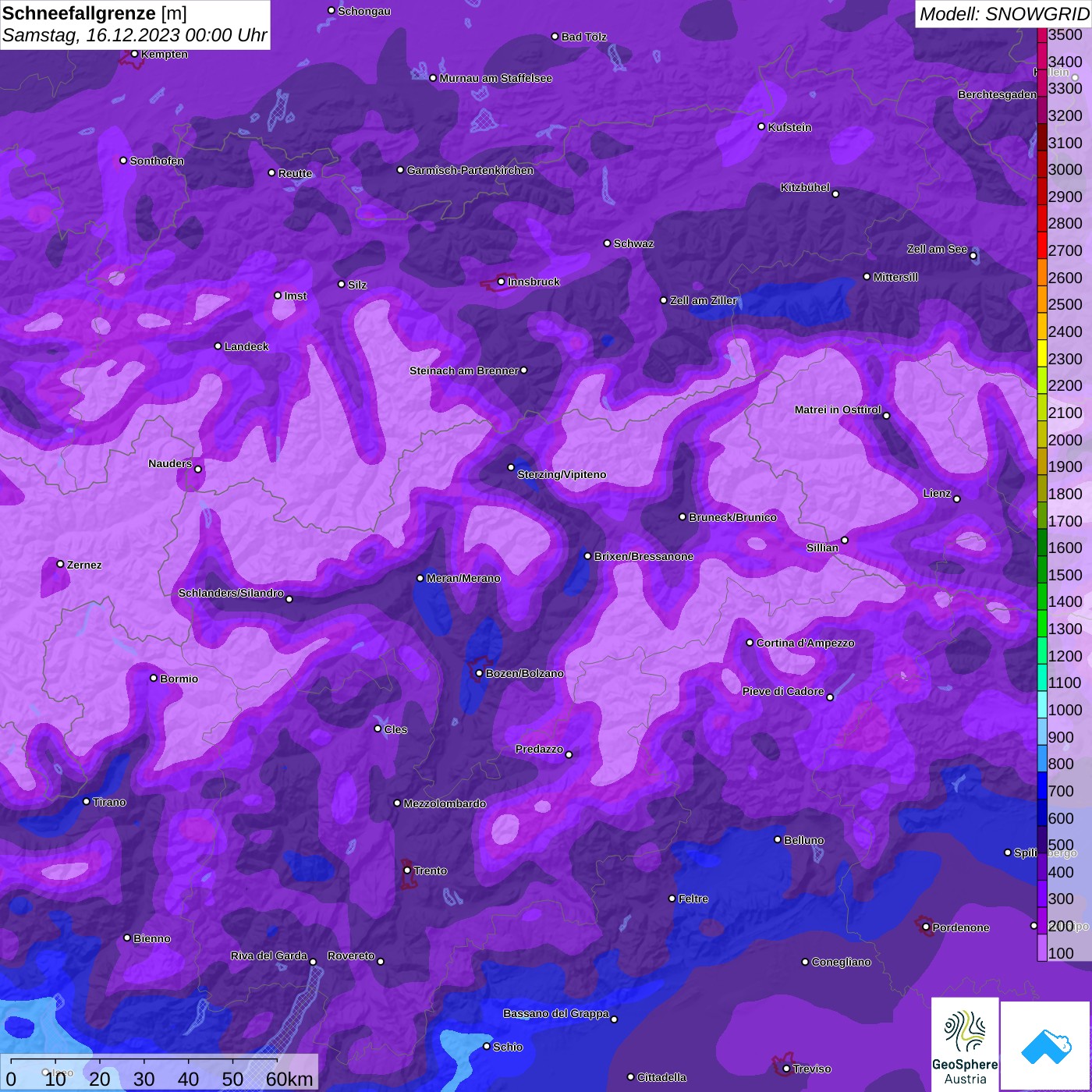Click the Murnau am Staffelsee label
Image resolution: width=1092 pixels, height=1092 pixels.
[495, 78]
